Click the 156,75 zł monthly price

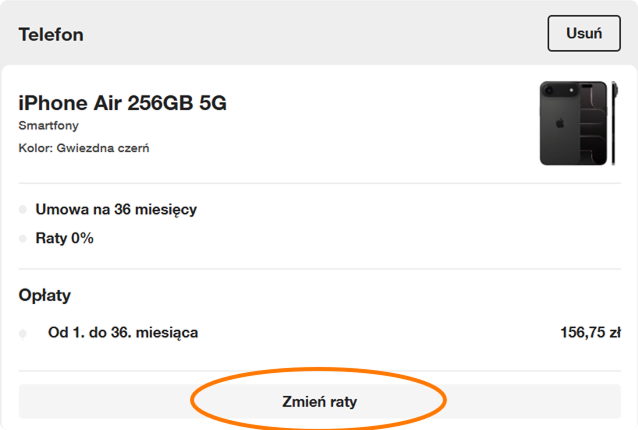pyautogui.click(x=591, y=333)
